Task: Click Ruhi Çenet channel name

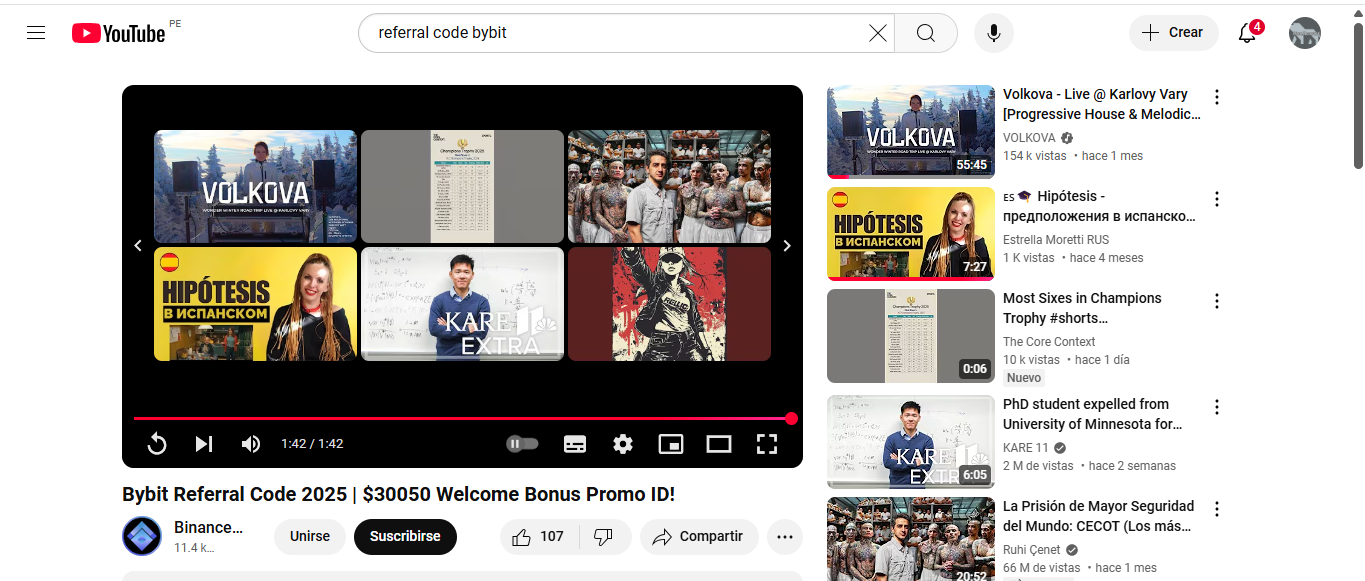Action: point(1032,550)
